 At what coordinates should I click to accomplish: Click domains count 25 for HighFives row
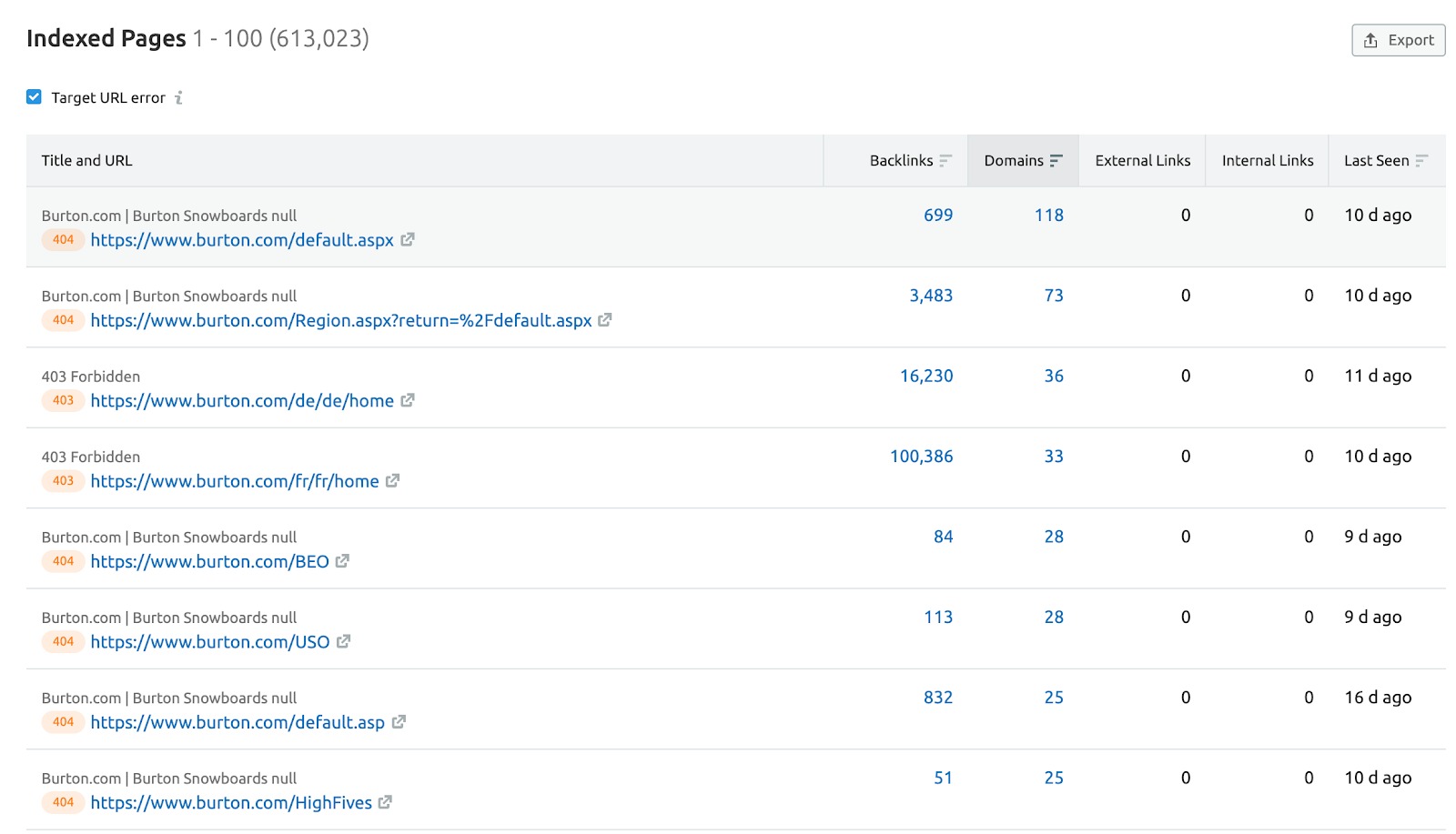pos(1054,778)
